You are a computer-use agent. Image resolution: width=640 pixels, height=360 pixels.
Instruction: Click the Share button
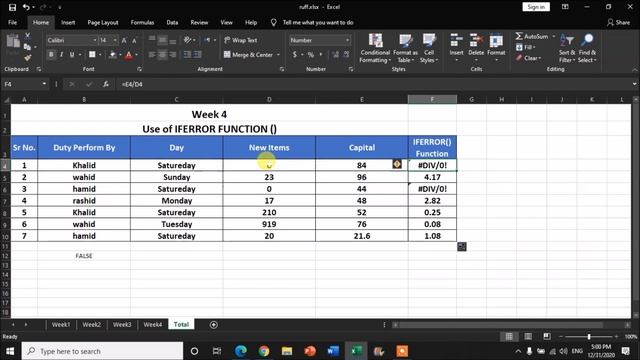pyautogui.click(x=619, y=22)
